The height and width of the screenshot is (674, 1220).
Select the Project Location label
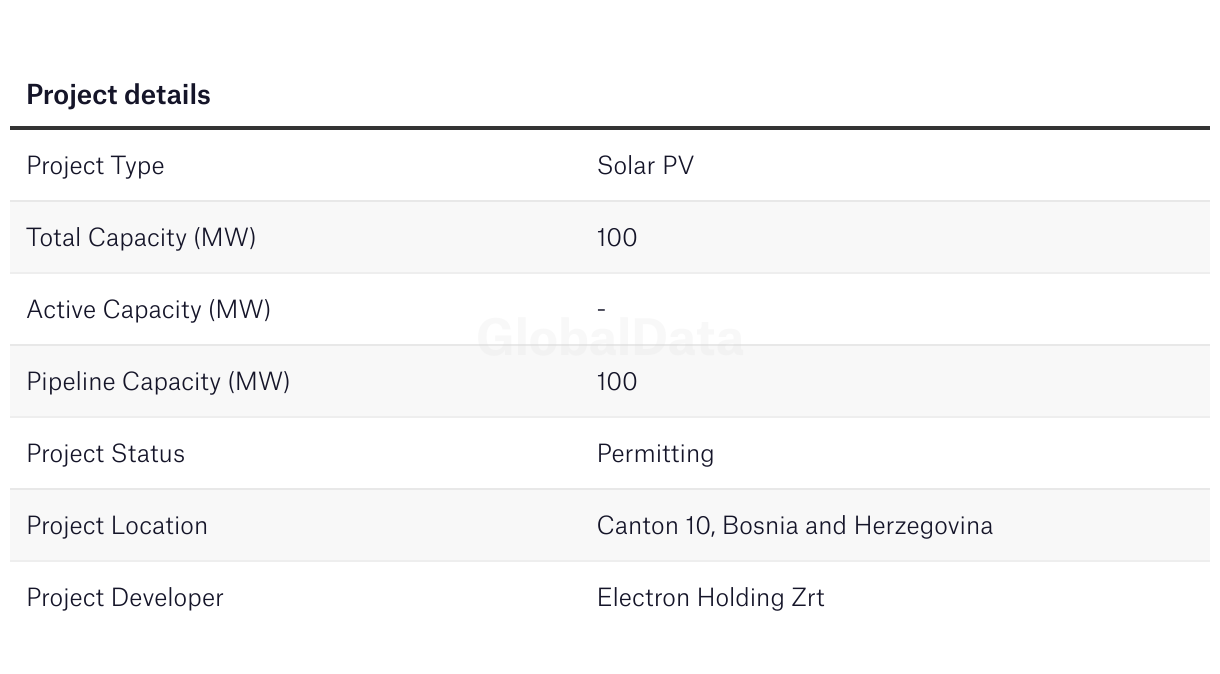tap(117, 526)
